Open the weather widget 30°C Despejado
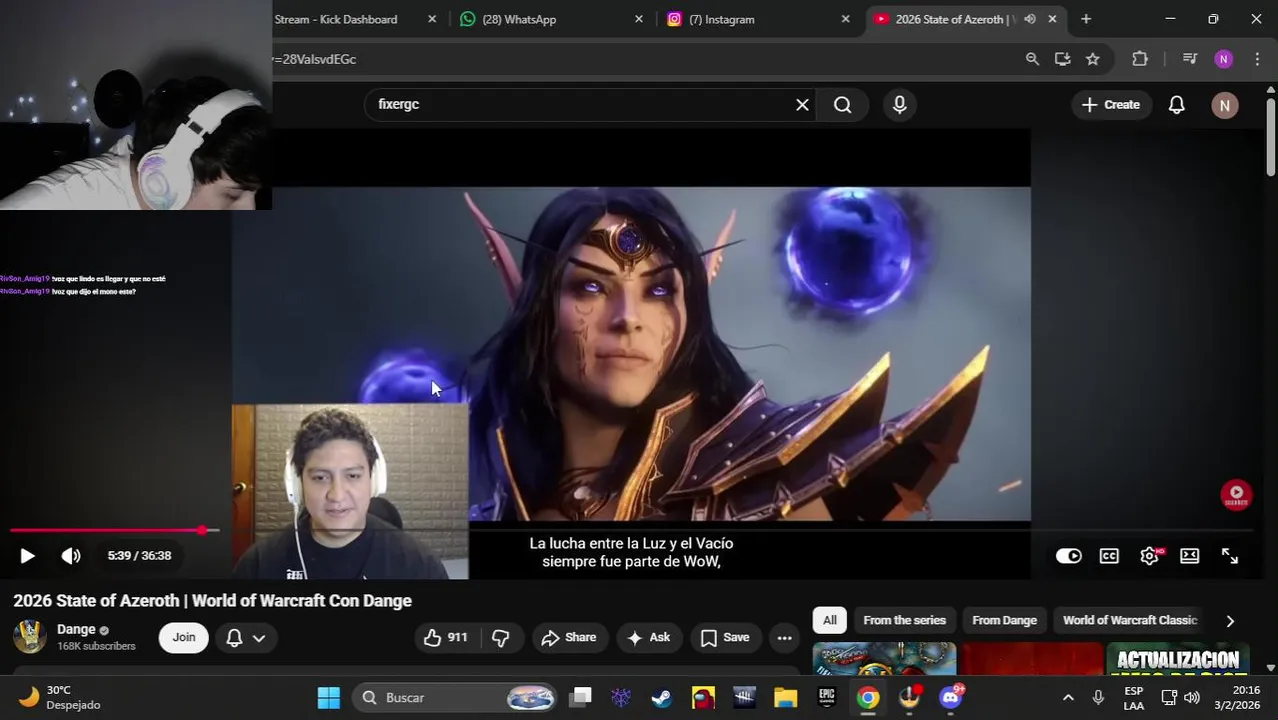Viewport: 1278px width, 720px height. pyautogui.click(x=60, y=698)
